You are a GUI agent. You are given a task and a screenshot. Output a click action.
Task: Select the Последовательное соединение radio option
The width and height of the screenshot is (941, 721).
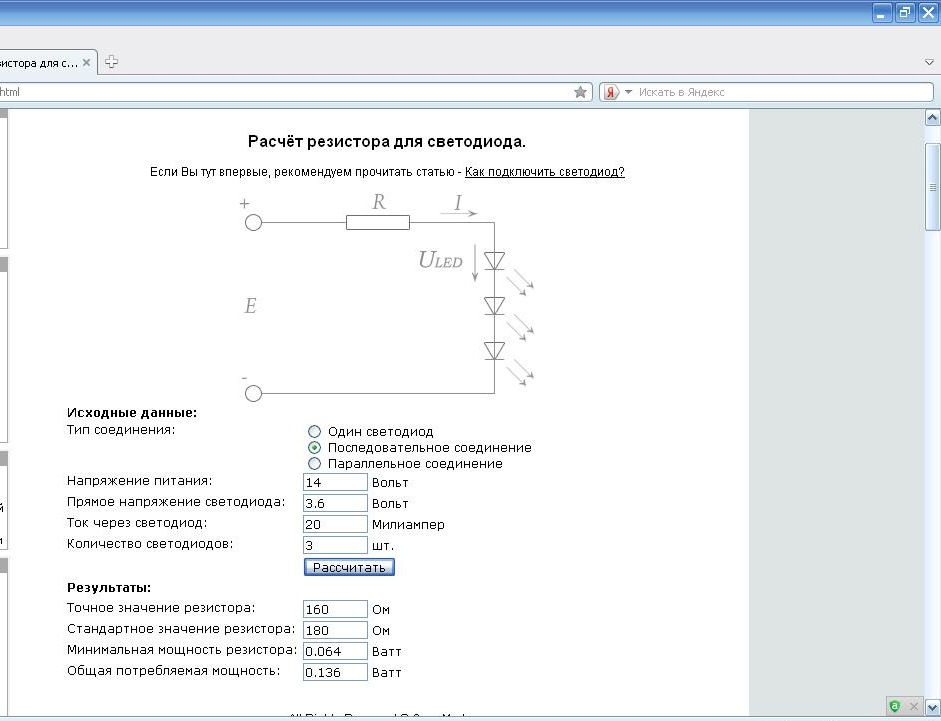(314, 447)
